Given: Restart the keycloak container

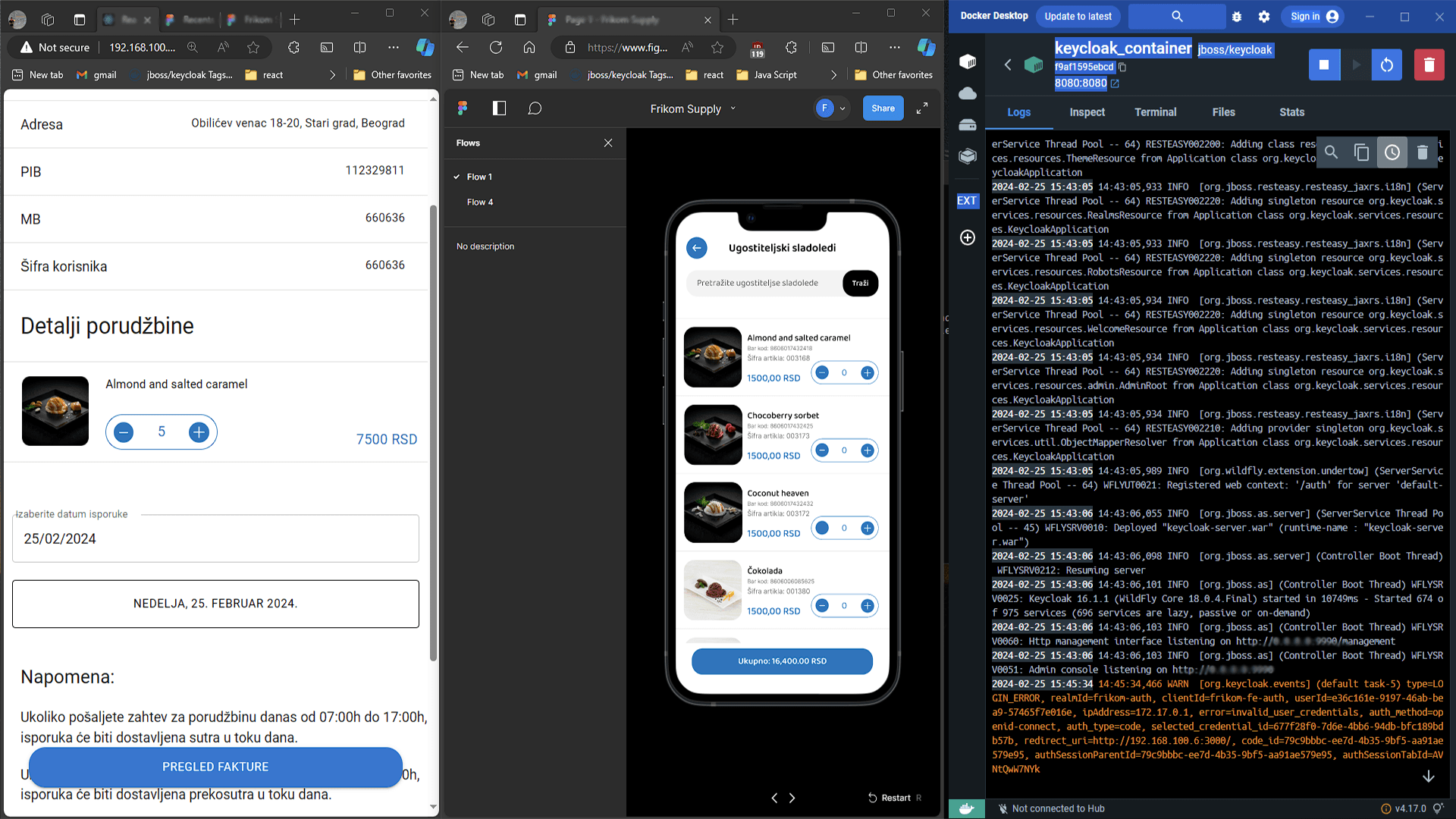Looking at the screenshot, I should (1386, 65).
